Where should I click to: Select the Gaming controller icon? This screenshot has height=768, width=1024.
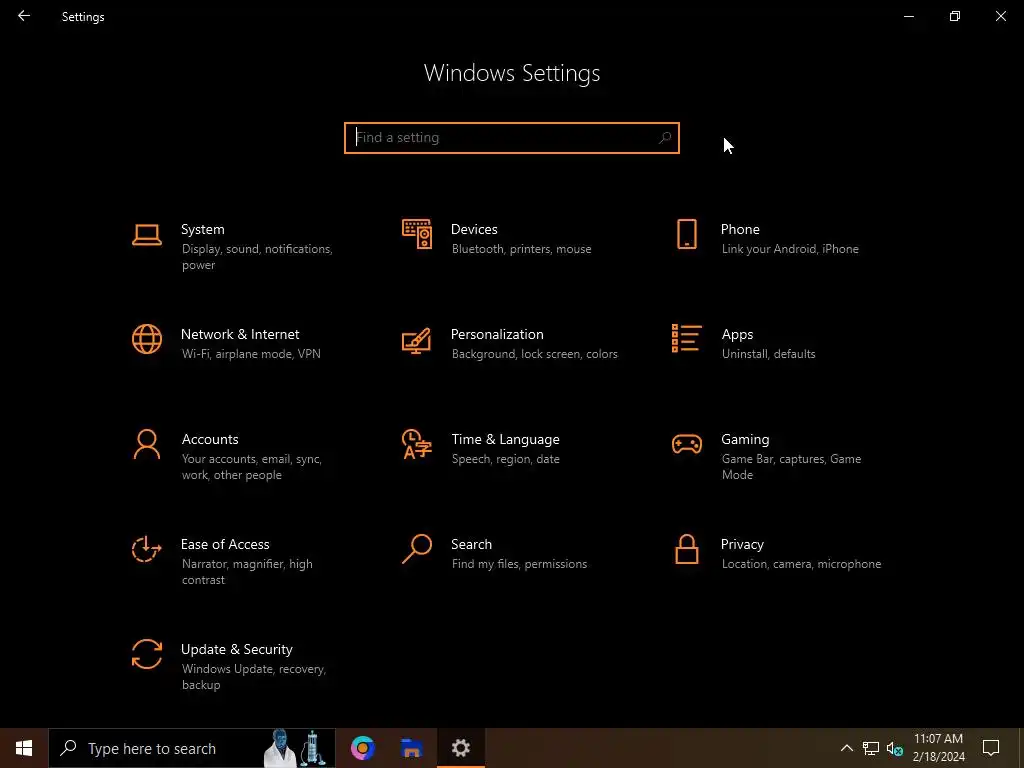(687, 444)
